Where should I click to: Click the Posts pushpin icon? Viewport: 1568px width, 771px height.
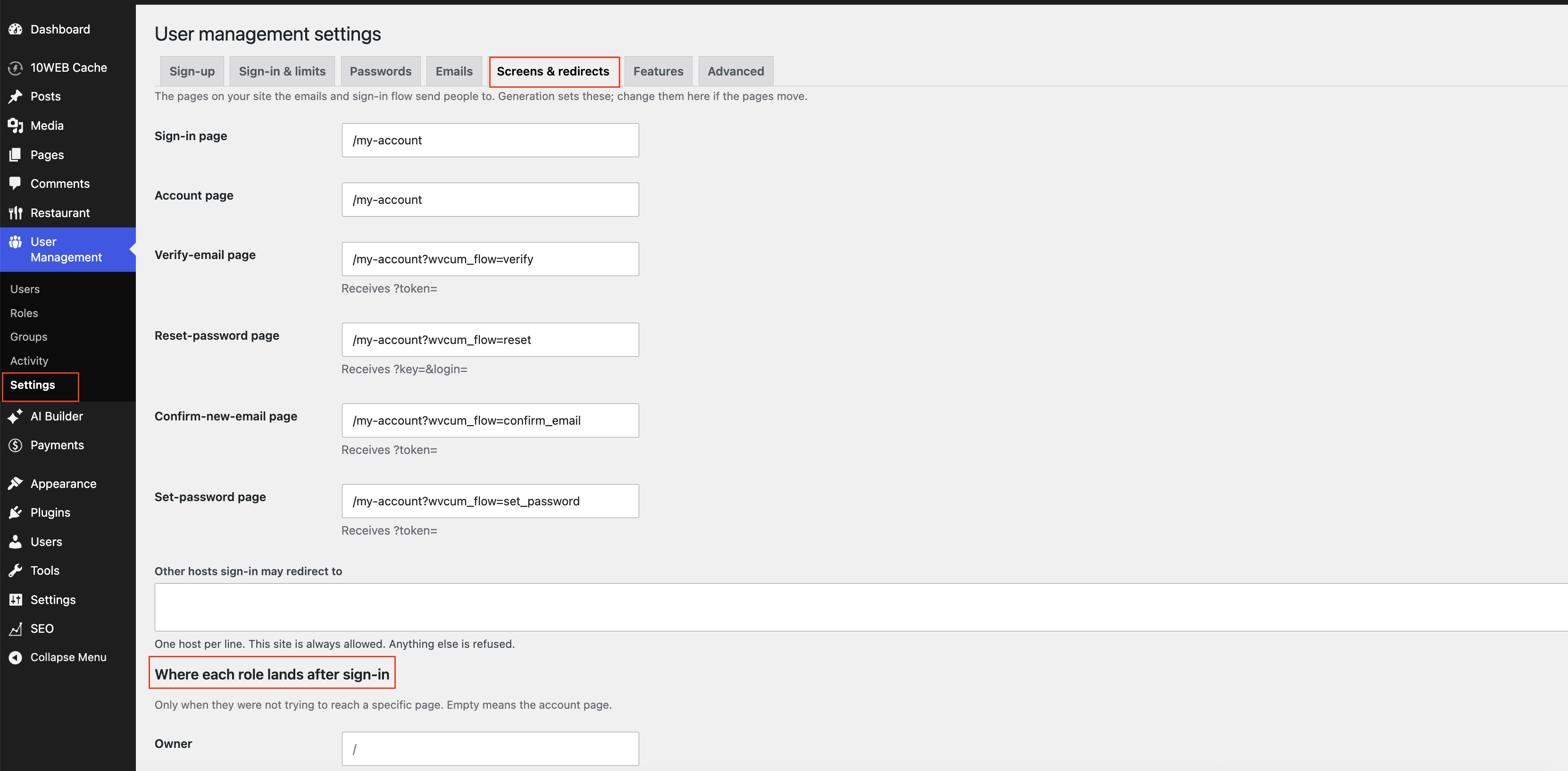point(15,96)
